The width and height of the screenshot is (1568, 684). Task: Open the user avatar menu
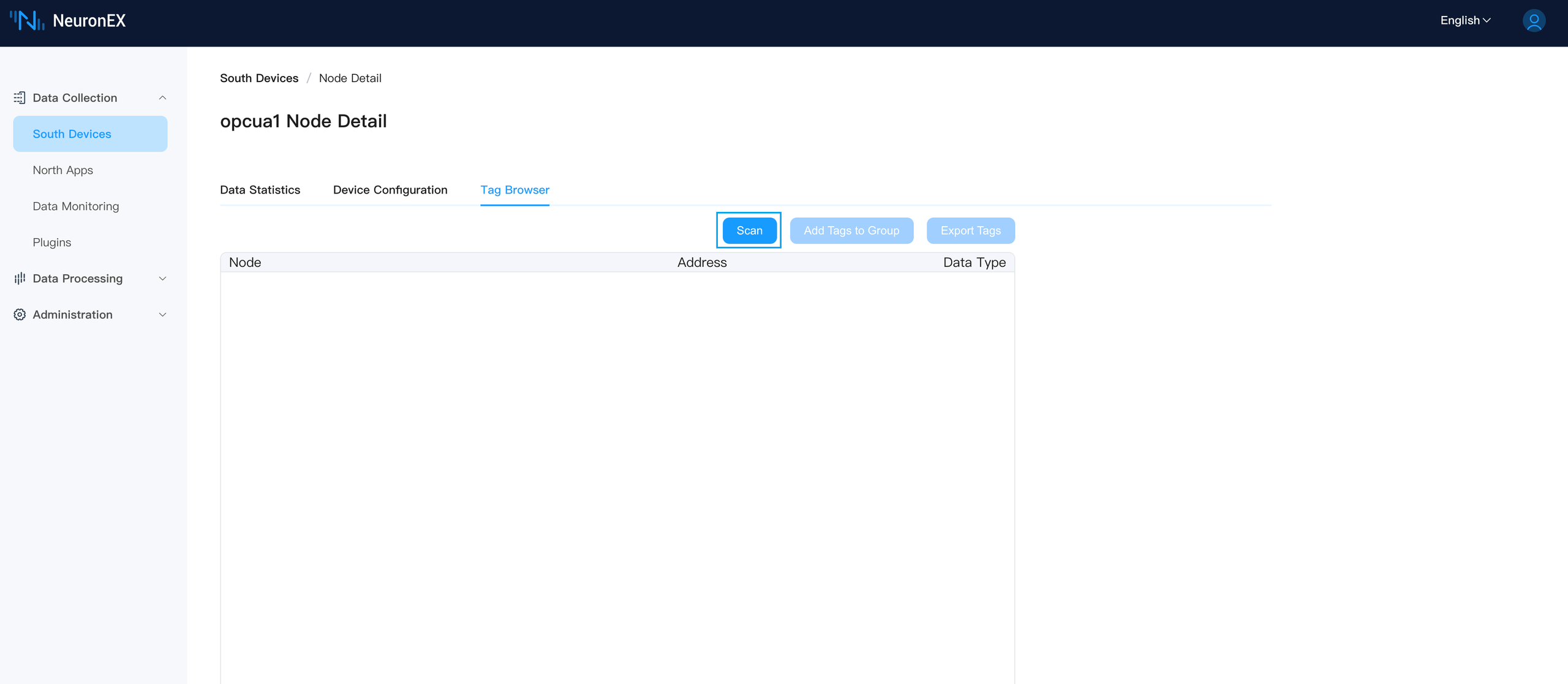(x=1534, y=20)
